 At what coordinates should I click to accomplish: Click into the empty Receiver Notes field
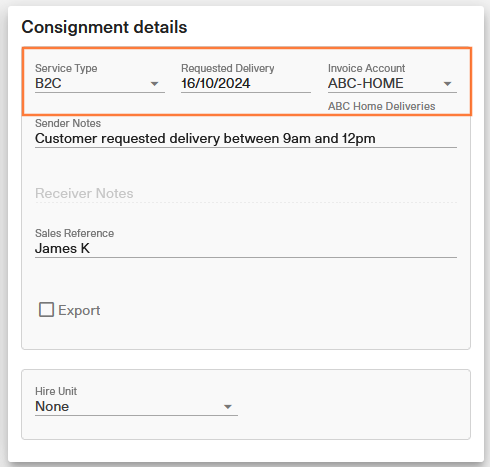tap(246, 193)
